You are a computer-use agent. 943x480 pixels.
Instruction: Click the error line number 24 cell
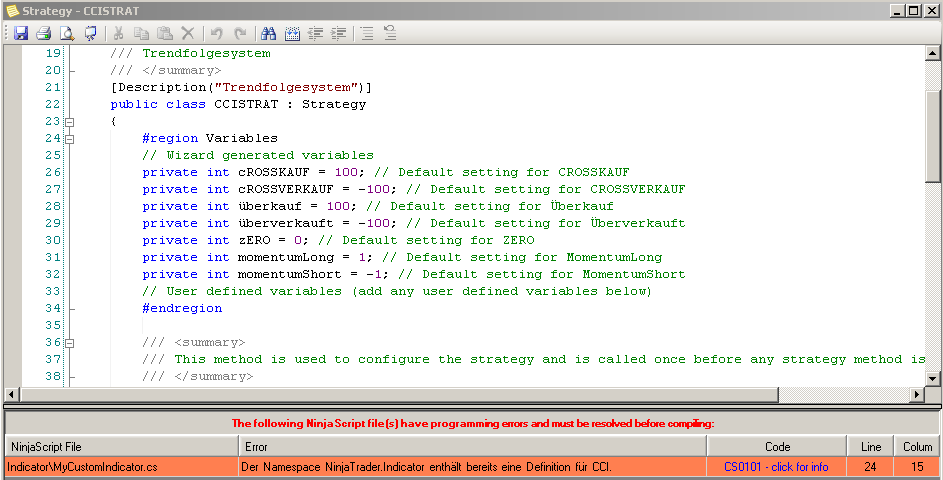click(x=870, y=467)
